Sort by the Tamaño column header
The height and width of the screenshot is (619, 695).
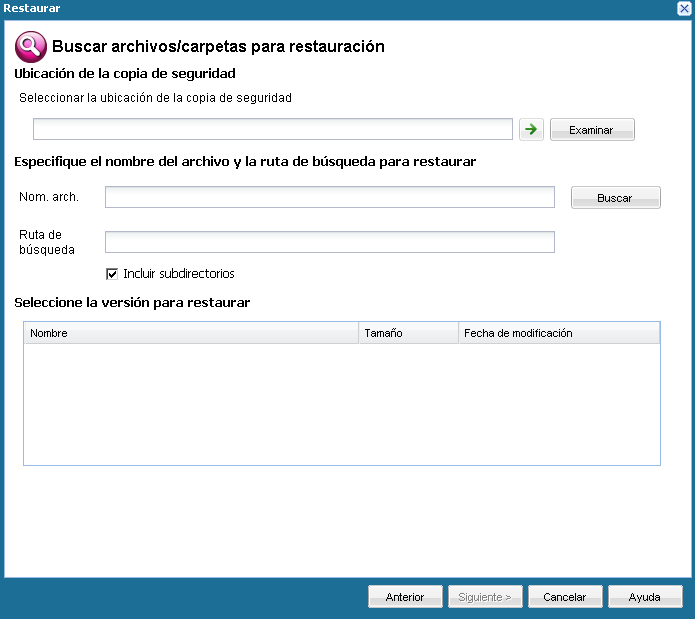408,333
